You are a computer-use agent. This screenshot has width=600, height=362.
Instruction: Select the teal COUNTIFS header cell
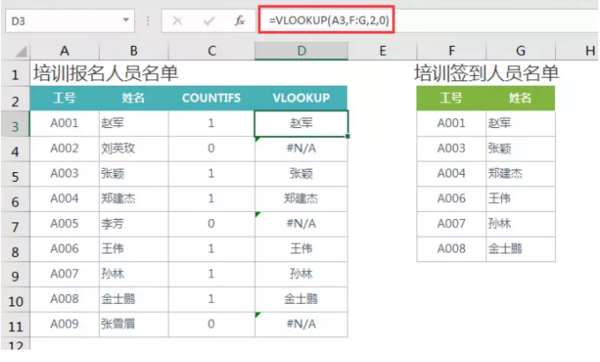click(x=211, y=98)
